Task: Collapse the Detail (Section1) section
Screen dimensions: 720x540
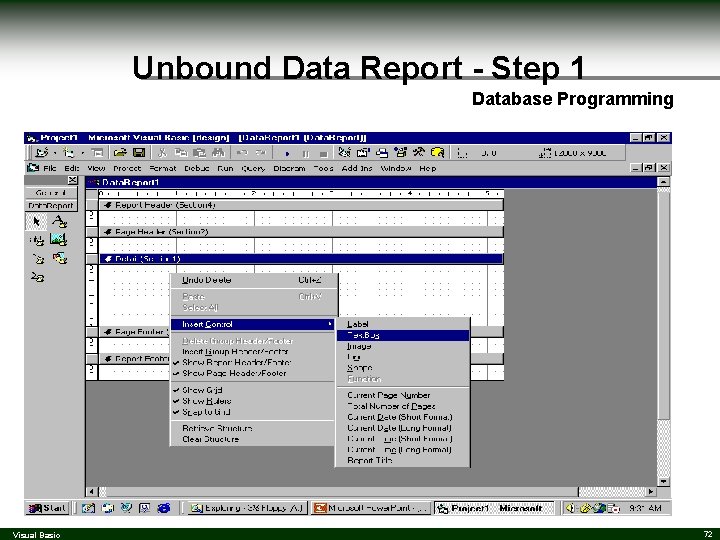Action: pos(108,259)
